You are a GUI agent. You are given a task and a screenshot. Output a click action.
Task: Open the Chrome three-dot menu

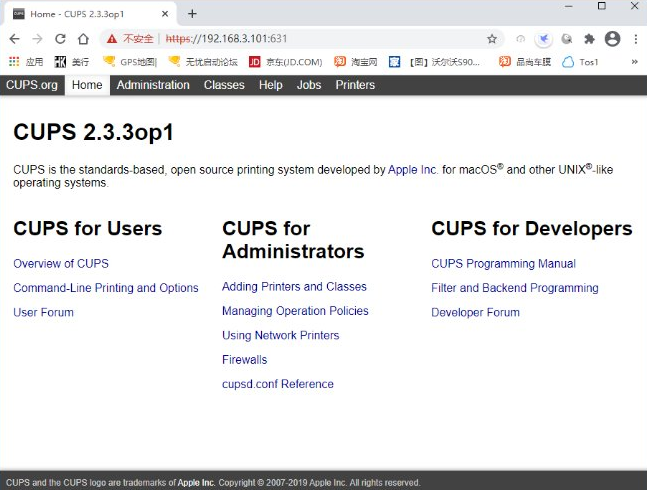click(x=635, y=39)
